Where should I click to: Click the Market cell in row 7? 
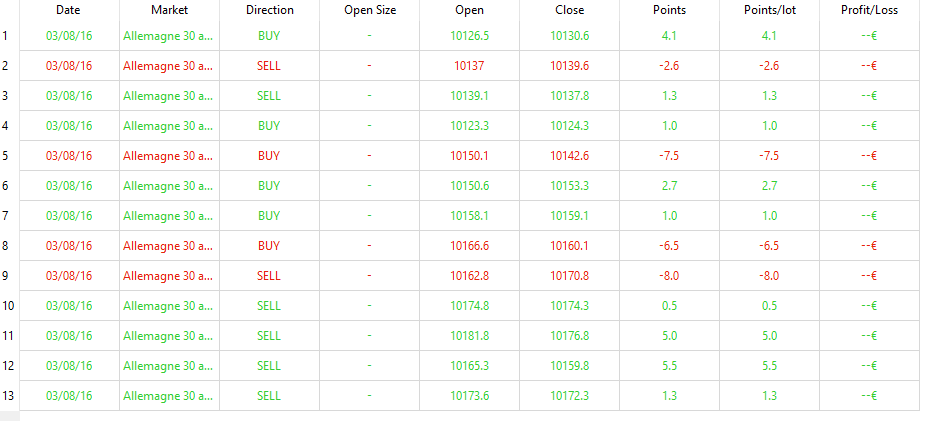[x=168, y=216]
